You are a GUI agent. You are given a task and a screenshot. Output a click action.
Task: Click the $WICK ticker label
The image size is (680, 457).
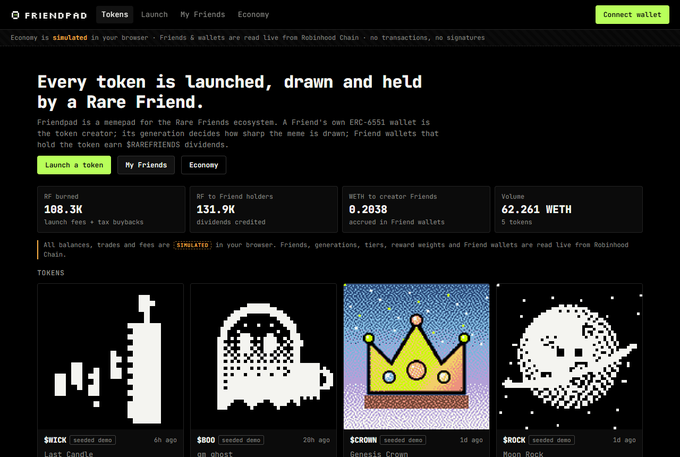click(x=55, y=440)
